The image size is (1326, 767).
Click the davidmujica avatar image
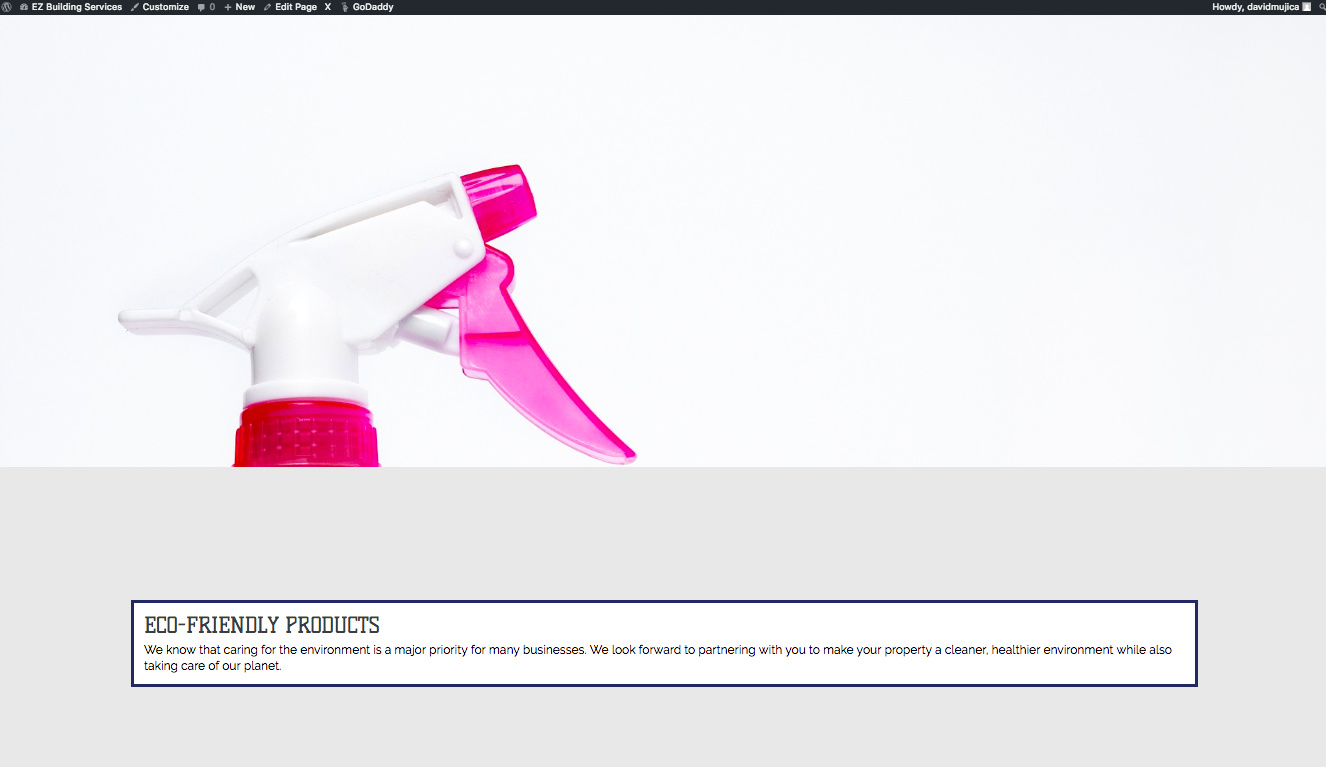1305,7
